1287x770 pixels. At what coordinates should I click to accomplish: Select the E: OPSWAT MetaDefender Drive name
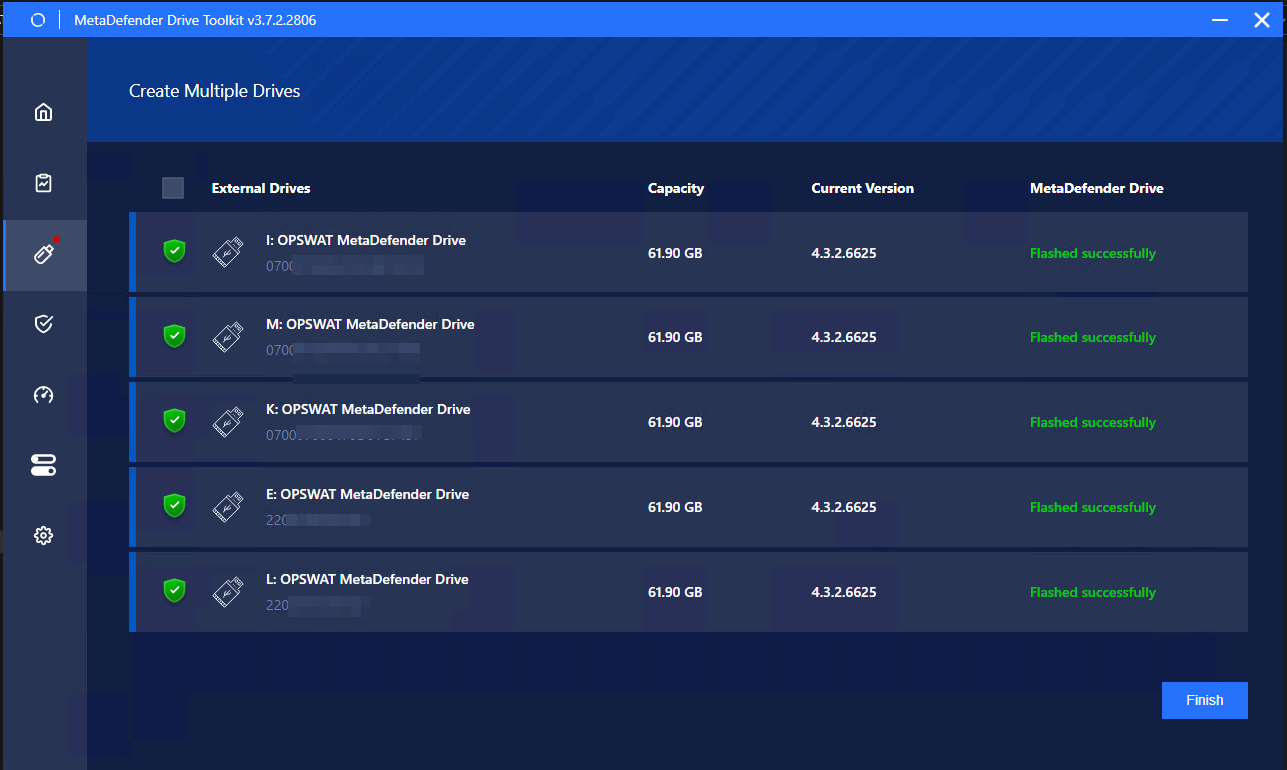click(x=367, y=494)
